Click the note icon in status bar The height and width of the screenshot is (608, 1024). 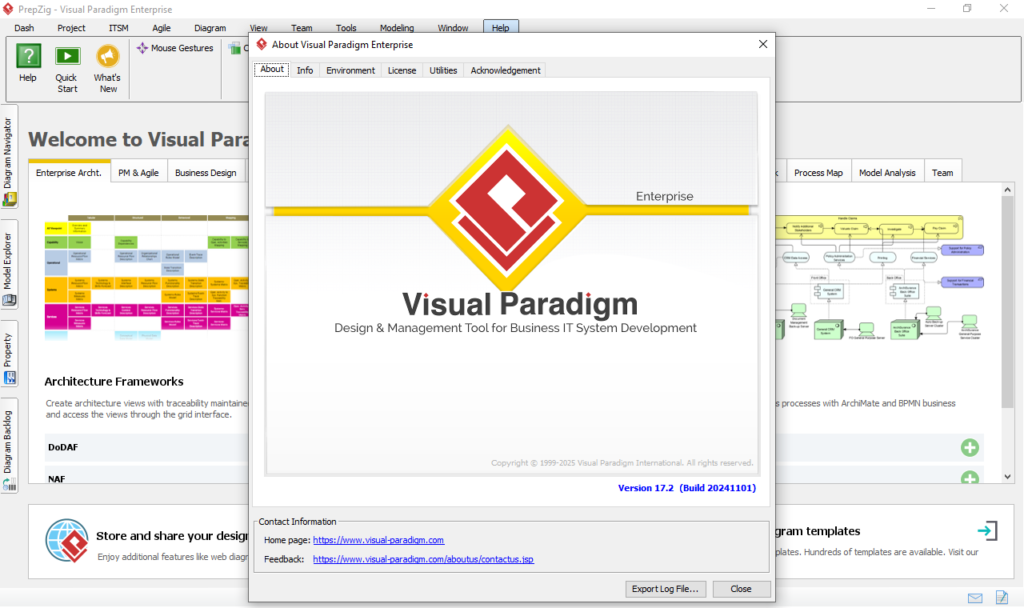tap(1002, 597)
